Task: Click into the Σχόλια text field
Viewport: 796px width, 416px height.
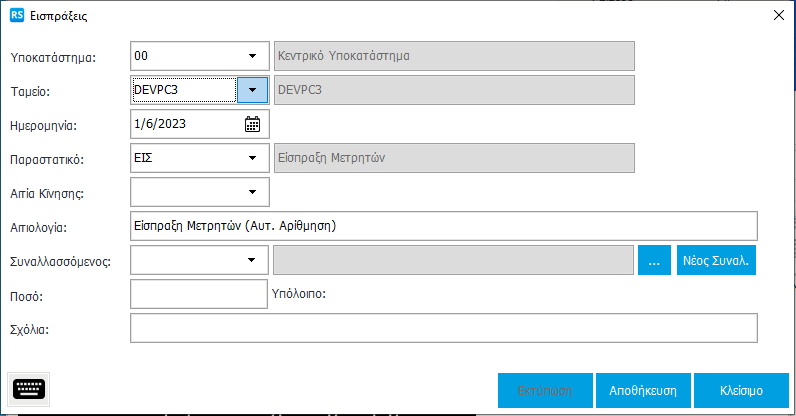Action: pos(443,328)
